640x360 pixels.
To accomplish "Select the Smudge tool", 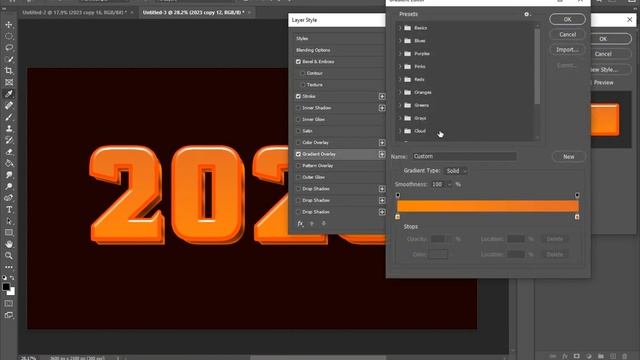I will (9, 175).
